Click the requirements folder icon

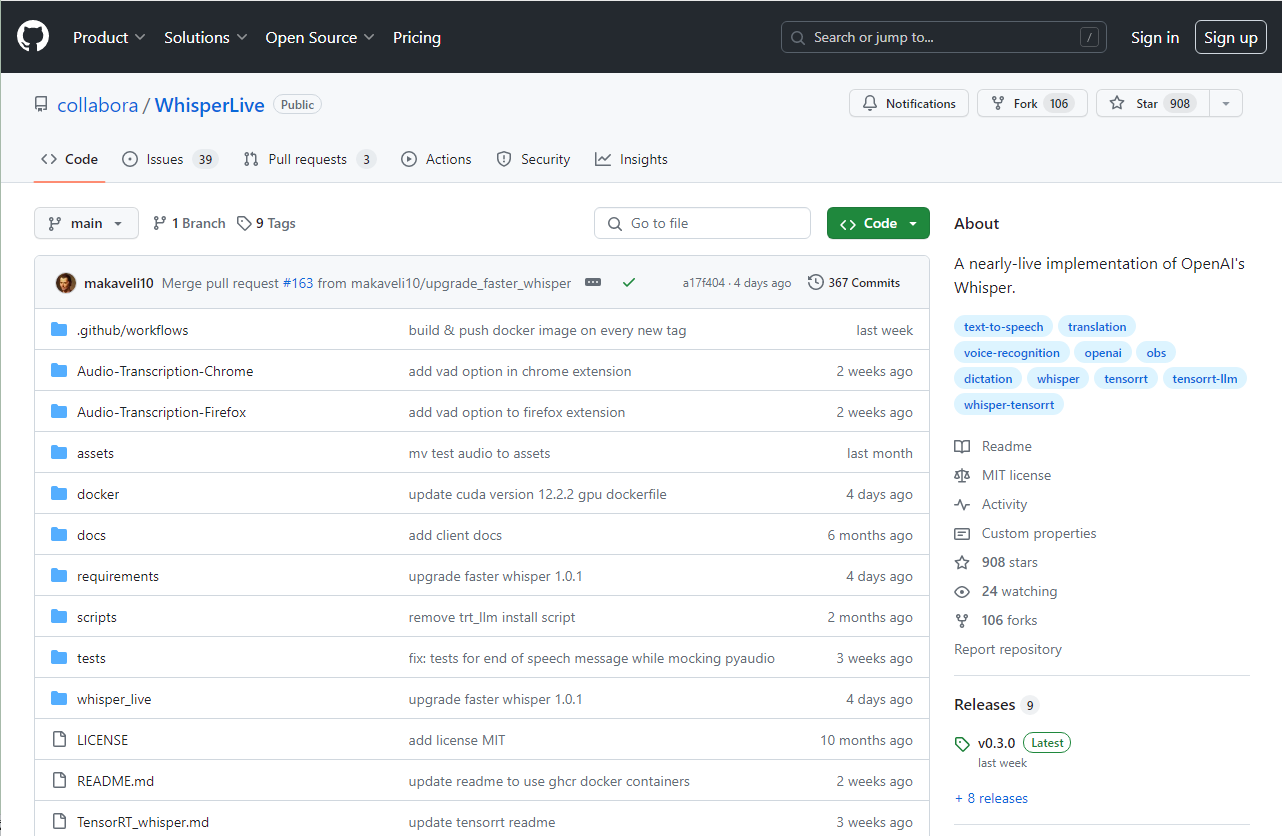point(59,576)
